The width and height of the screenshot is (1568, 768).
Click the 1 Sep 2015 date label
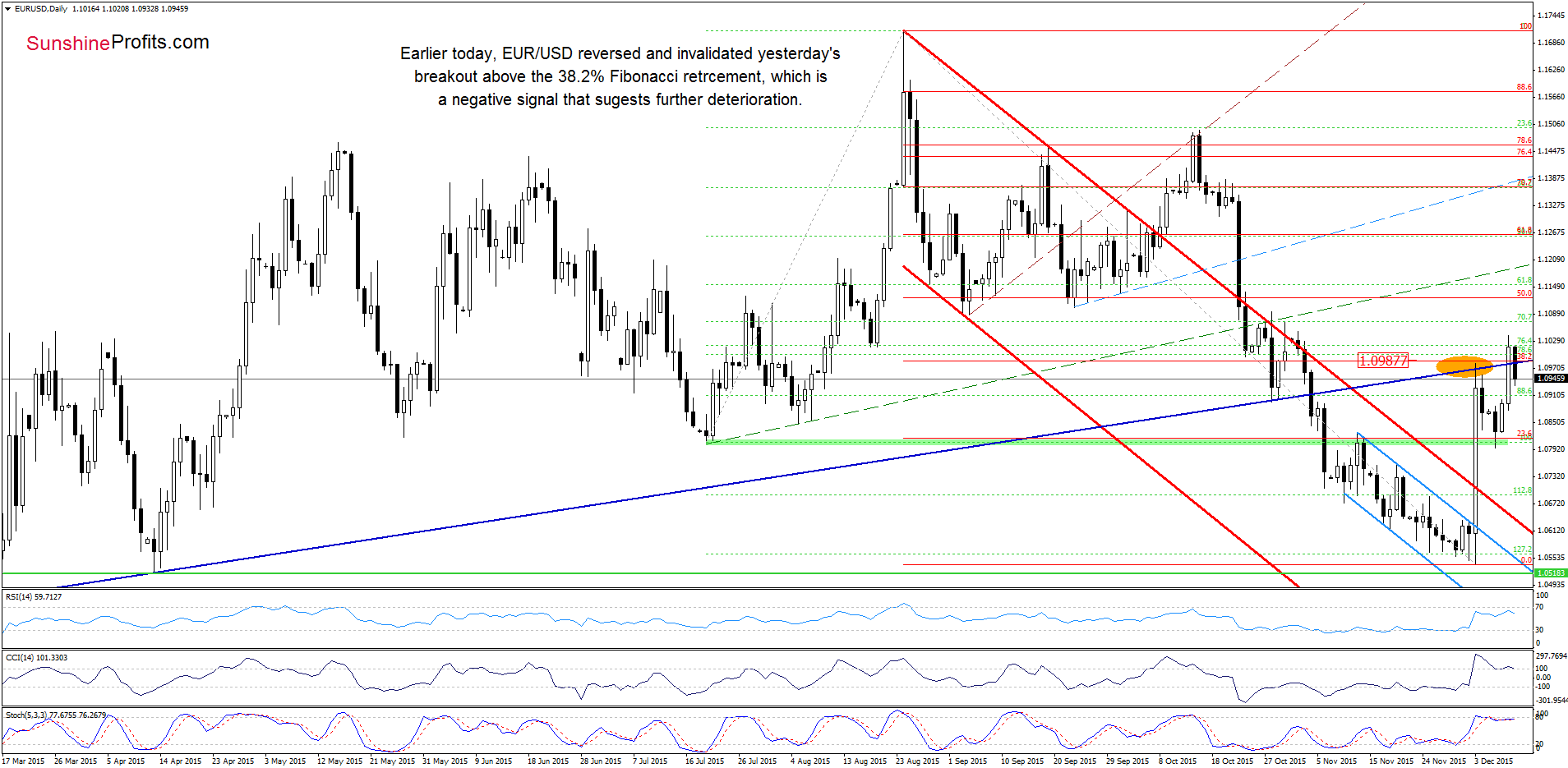click(968, 761)
